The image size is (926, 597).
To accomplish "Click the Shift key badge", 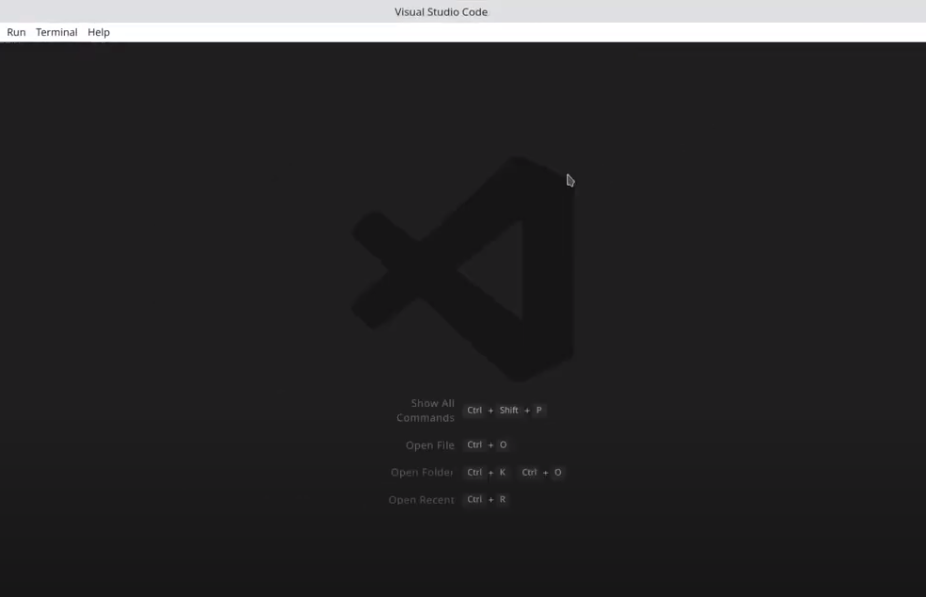I will coord(509,410).
